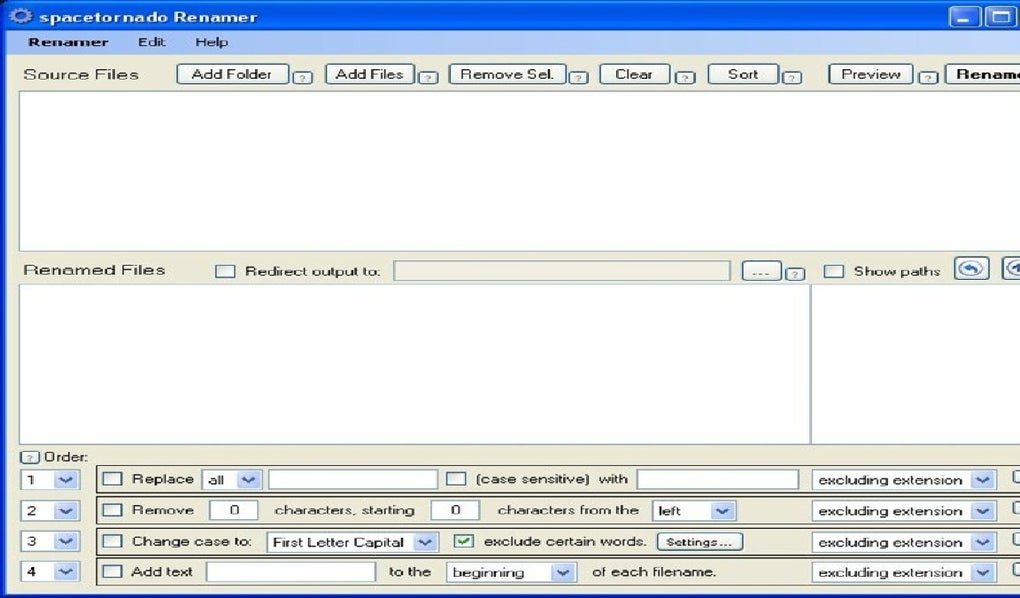This screenshot has width=1020, height=598.
Task: Click the Add Folder button
Action: (232, 74)
